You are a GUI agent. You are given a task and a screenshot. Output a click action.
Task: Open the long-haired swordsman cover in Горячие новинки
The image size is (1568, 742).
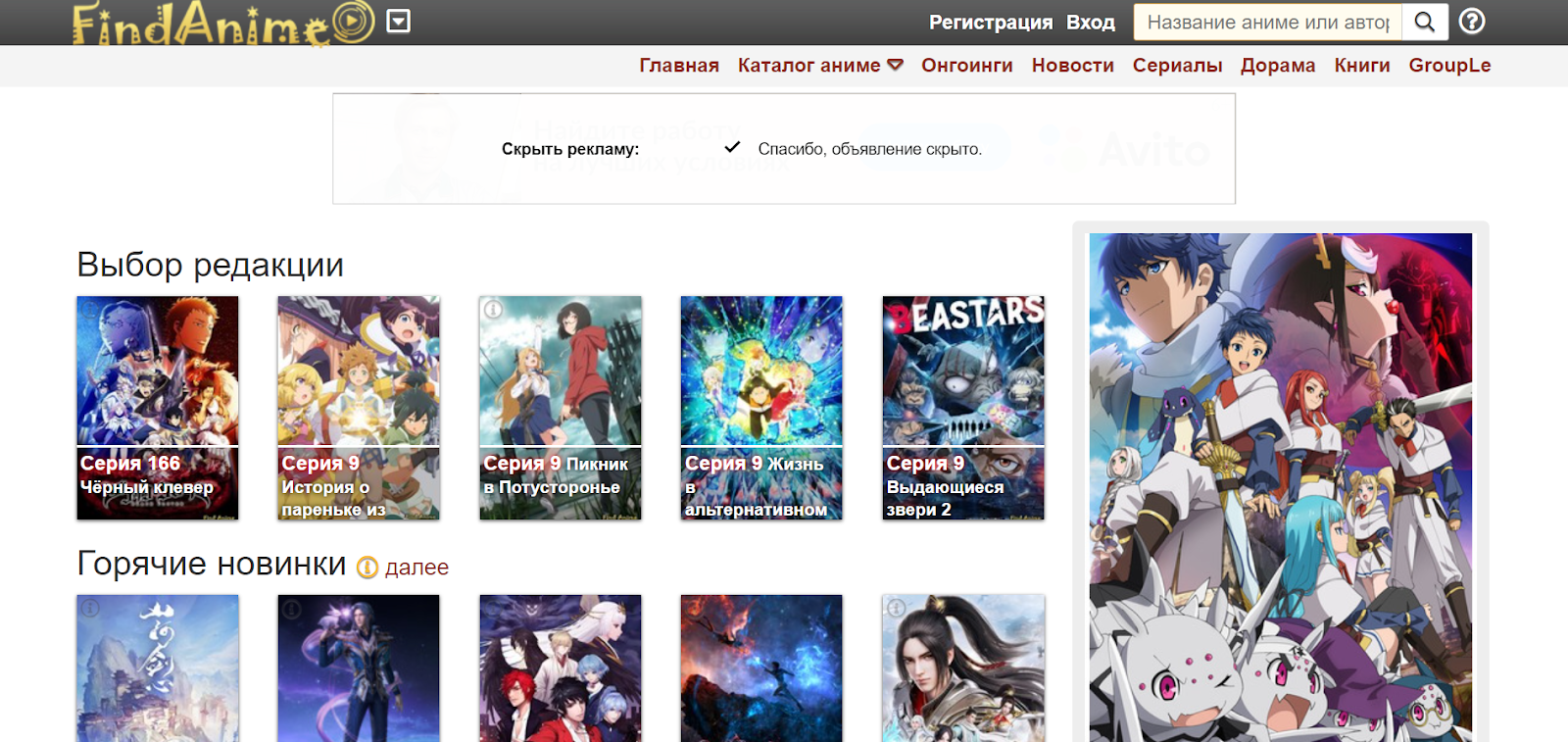[x=963, y=668]
